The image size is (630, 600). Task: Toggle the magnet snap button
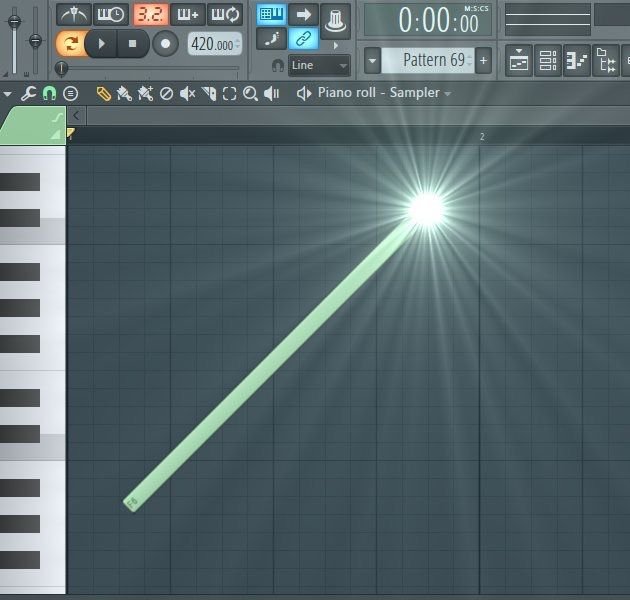[x=48, y=93]
